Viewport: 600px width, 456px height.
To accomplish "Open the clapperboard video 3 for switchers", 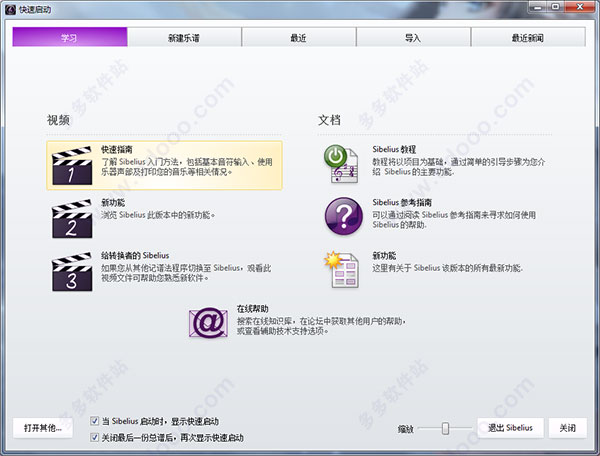I will (x=72, y=272).
